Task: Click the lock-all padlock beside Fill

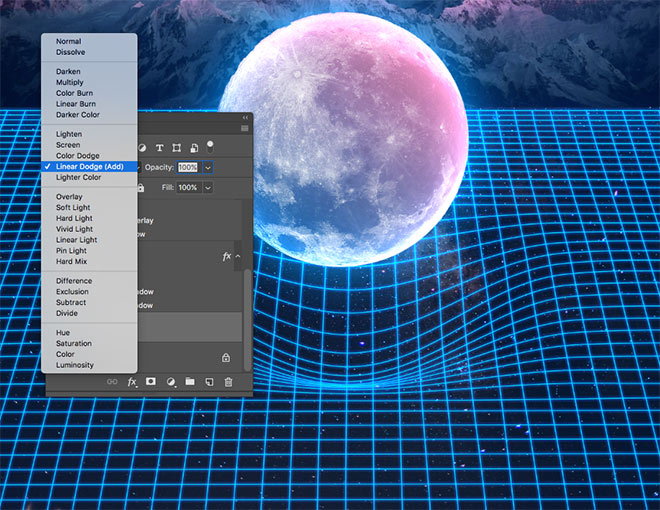Action: pos(141,188)
